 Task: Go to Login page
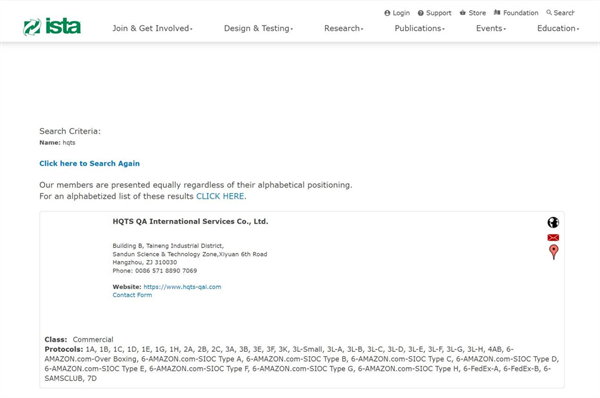click(397, 13)
